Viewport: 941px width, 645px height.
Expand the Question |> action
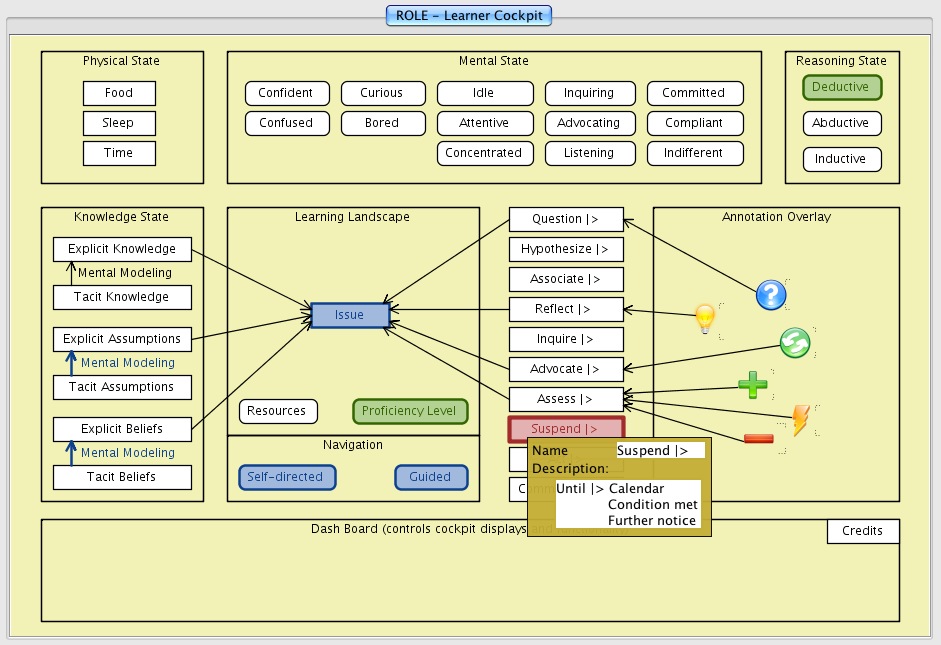[565, 219]
